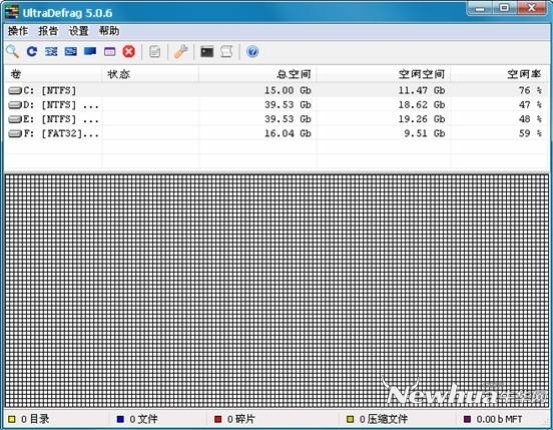Open the 操作 menu

[x=18, y=31]
